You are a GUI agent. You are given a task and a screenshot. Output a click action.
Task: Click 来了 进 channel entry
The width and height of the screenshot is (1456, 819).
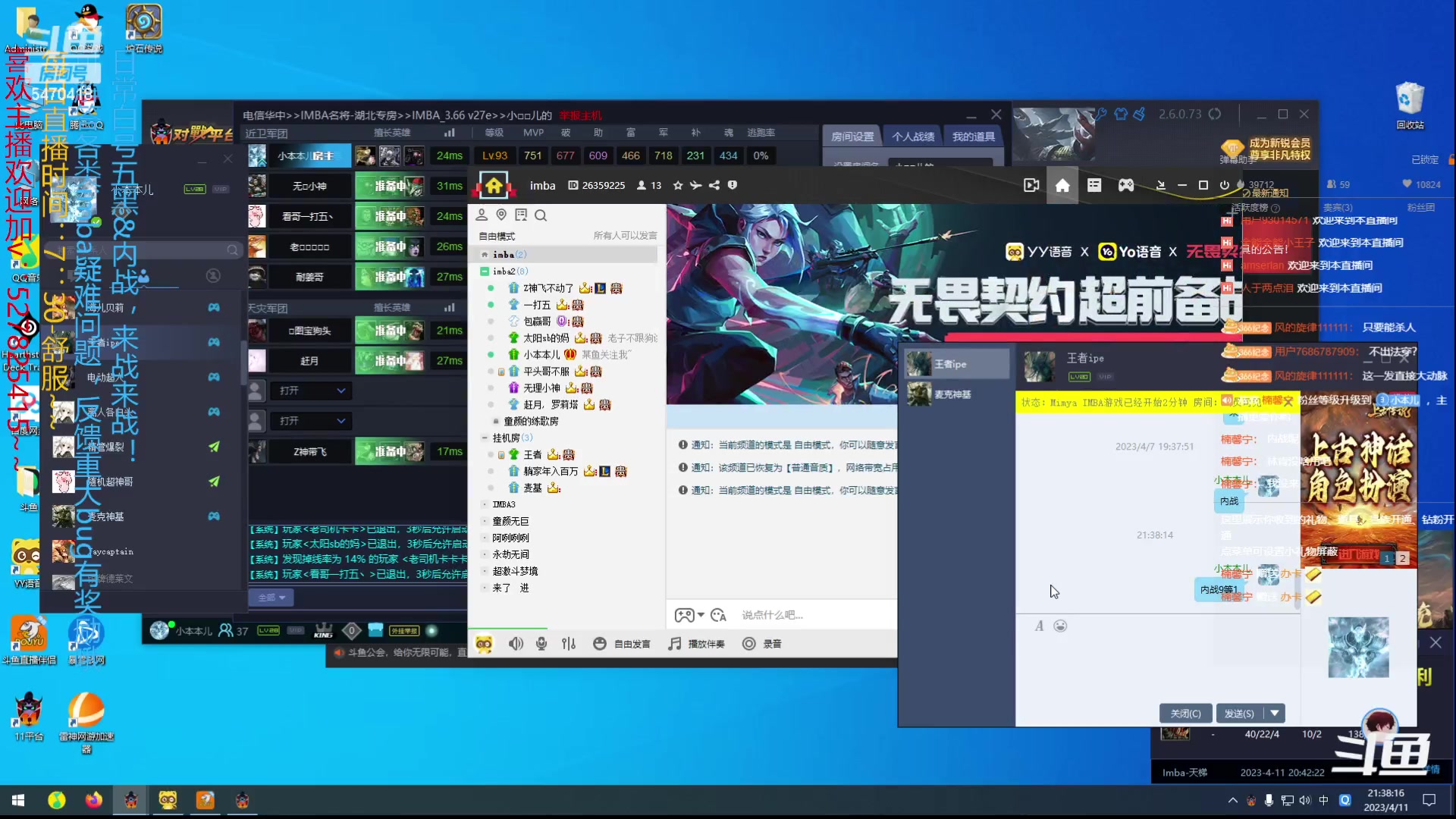coord(510,588)
